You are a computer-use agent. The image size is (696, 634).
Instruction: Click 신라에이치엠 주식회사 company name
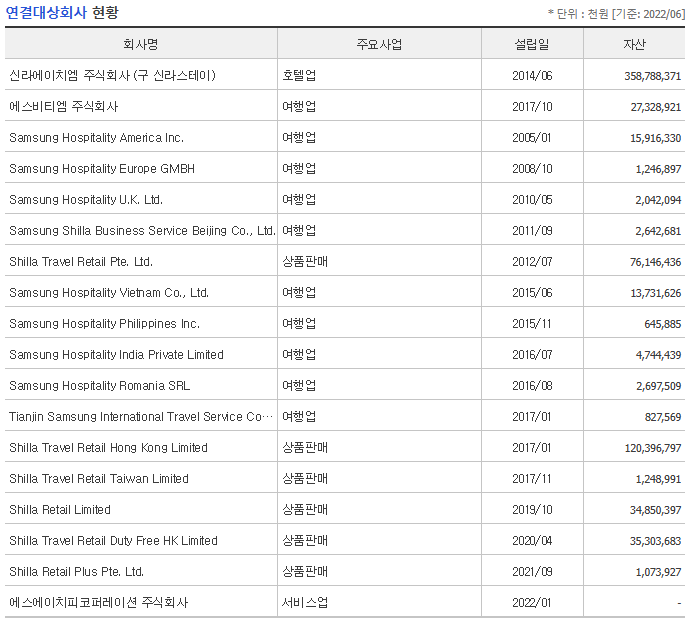[x=112, y=75]
